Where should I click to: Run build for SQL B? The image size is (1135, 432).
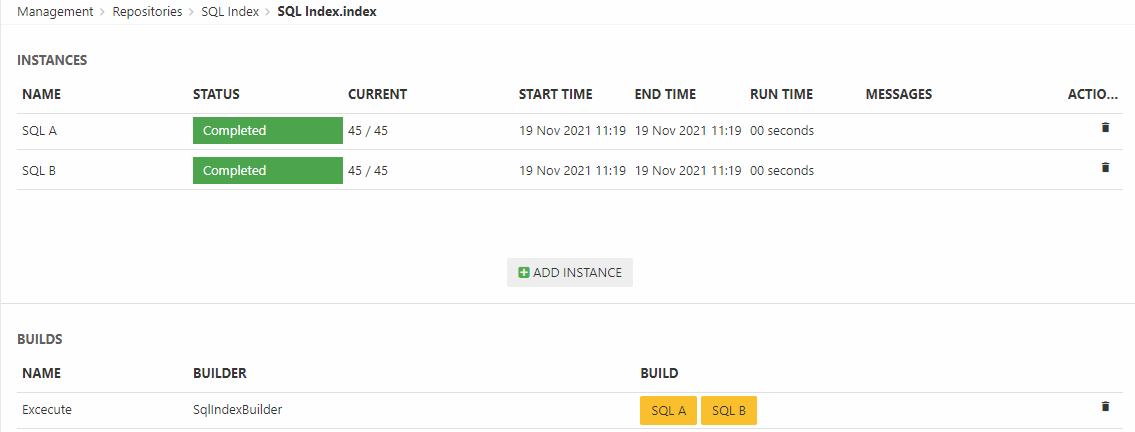pyautogui.click(x=729, y=411)
